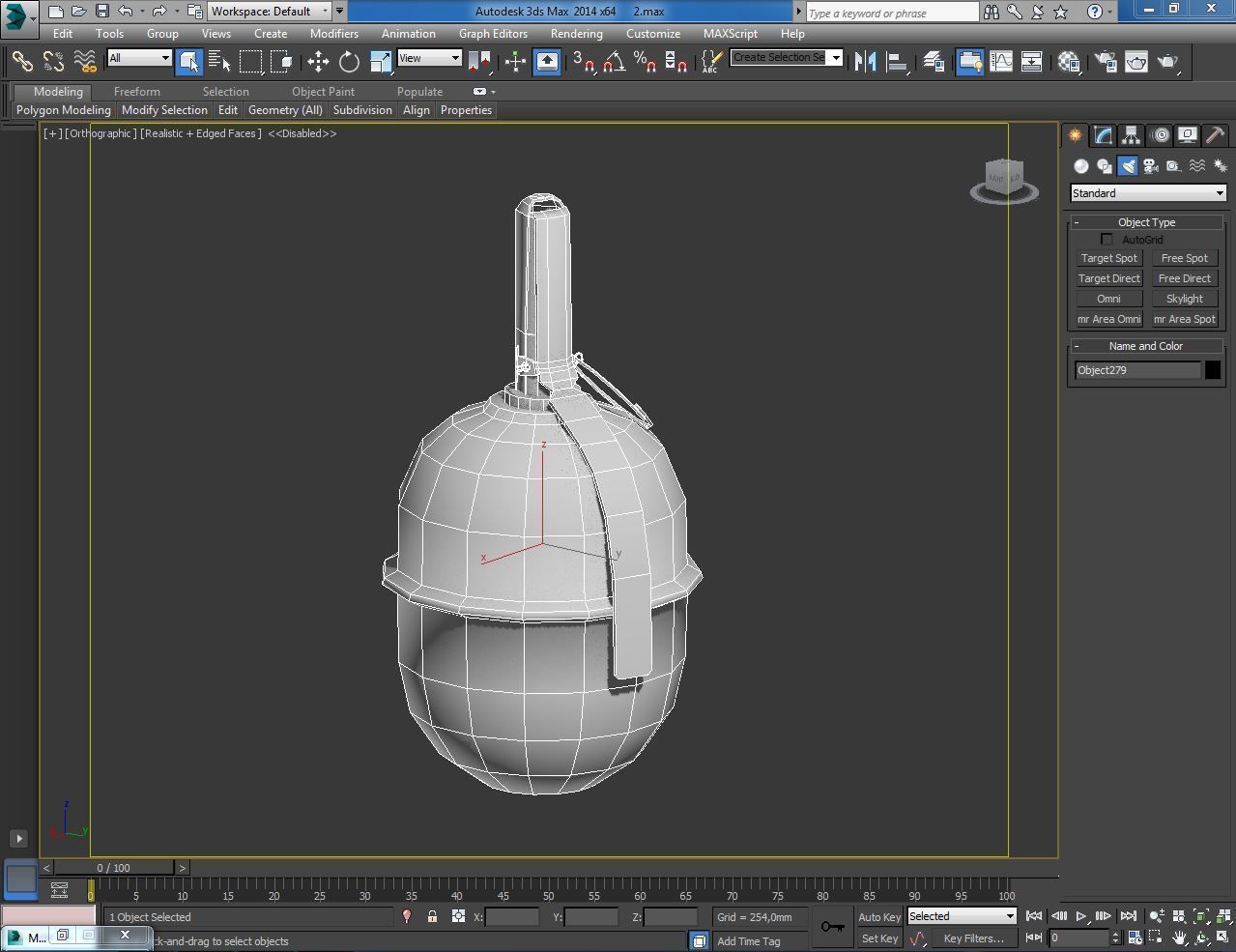
Task: Collapse the Object Type rollout
Action: tap(1146, 222)
